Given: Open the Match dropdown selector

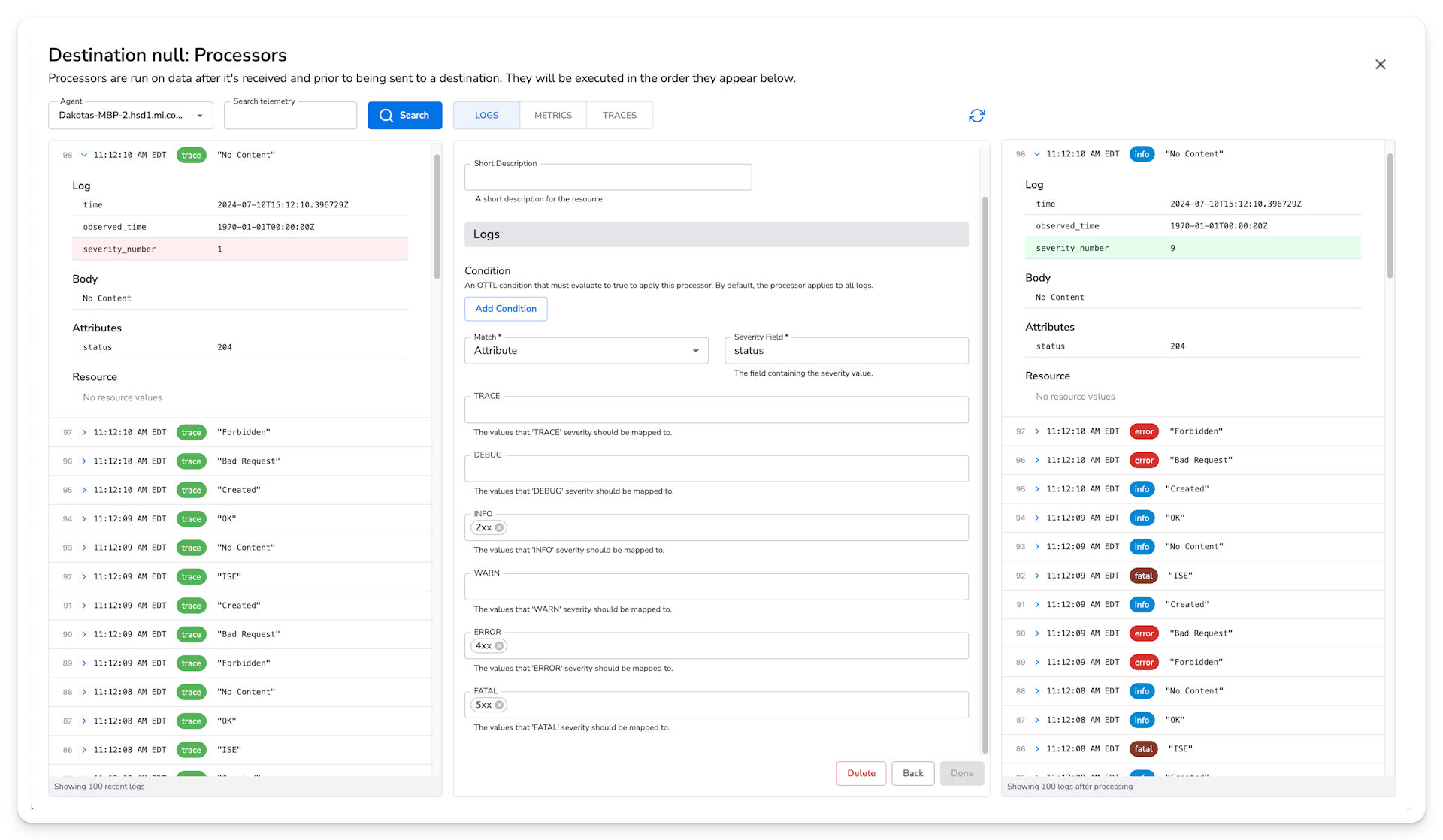Looking at the screenshot, I should pos(586,350).
